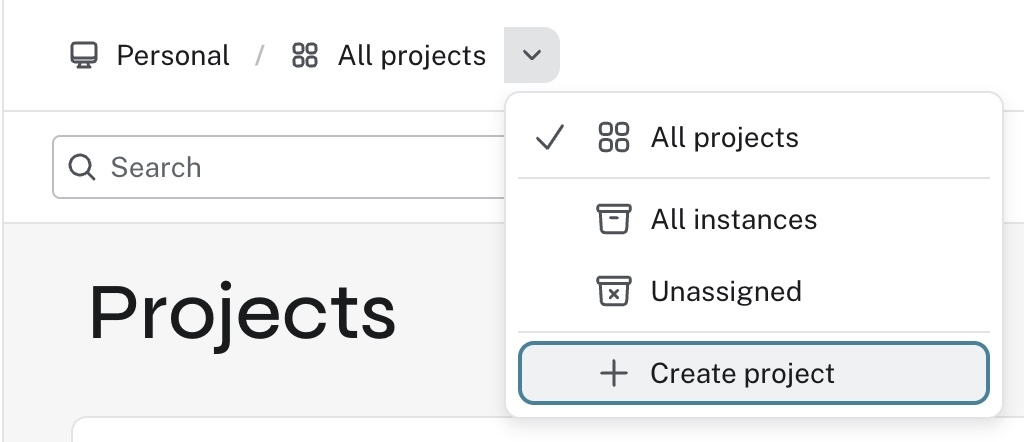The width and height of the screenshot is (1024, 442).
Task: Click the four-squares icon in the dropdown menu
Action: tap(614, 138)
